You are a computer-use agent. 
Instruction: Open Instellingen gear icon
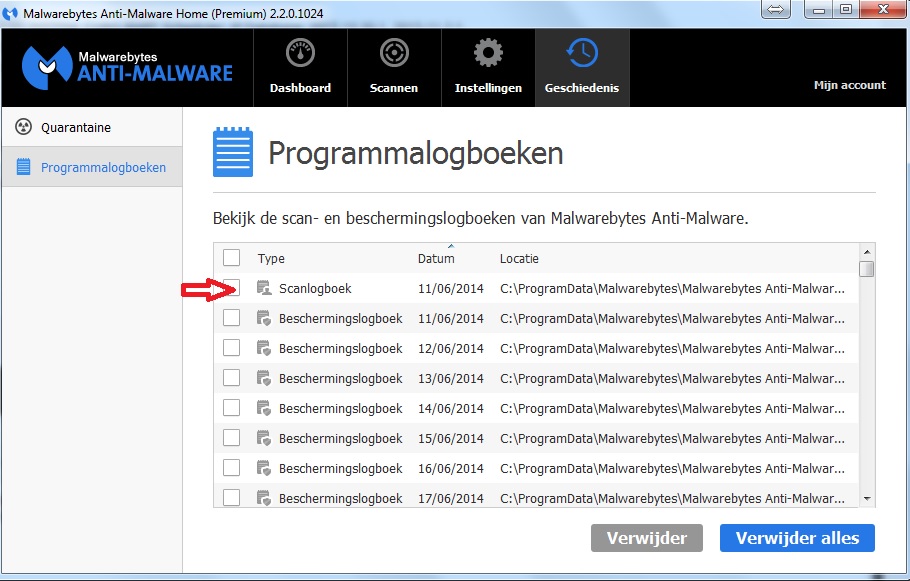tap(488, 53)
